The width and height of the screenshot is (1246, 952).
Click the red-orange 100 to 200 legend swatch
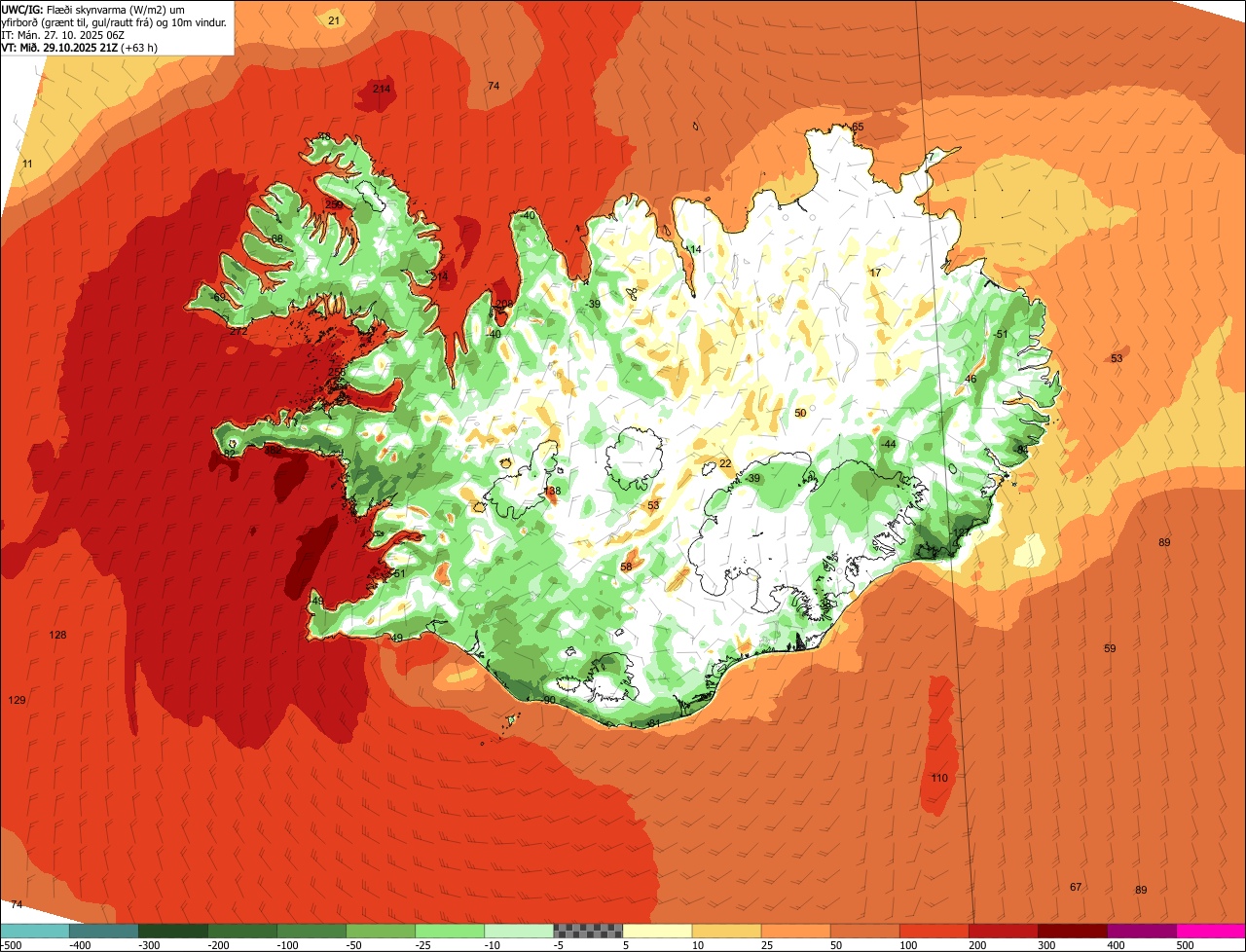[x=934, y=932]
